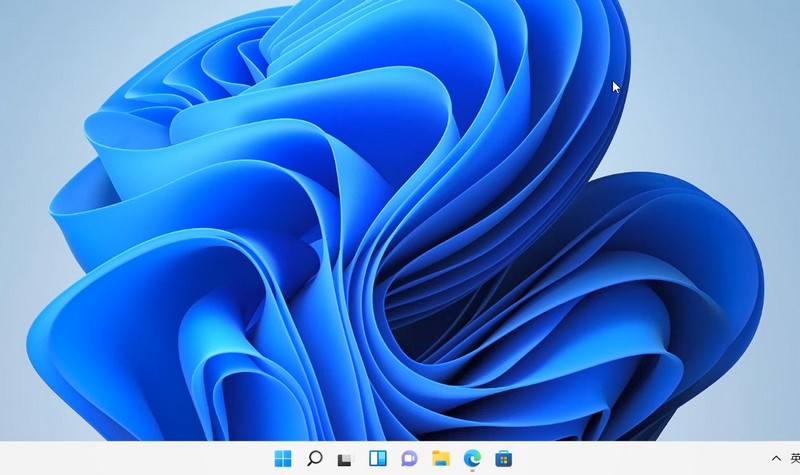Open taskbar Search magnifier
Viewport: 800px width, 475px height.
coord(314,458)
